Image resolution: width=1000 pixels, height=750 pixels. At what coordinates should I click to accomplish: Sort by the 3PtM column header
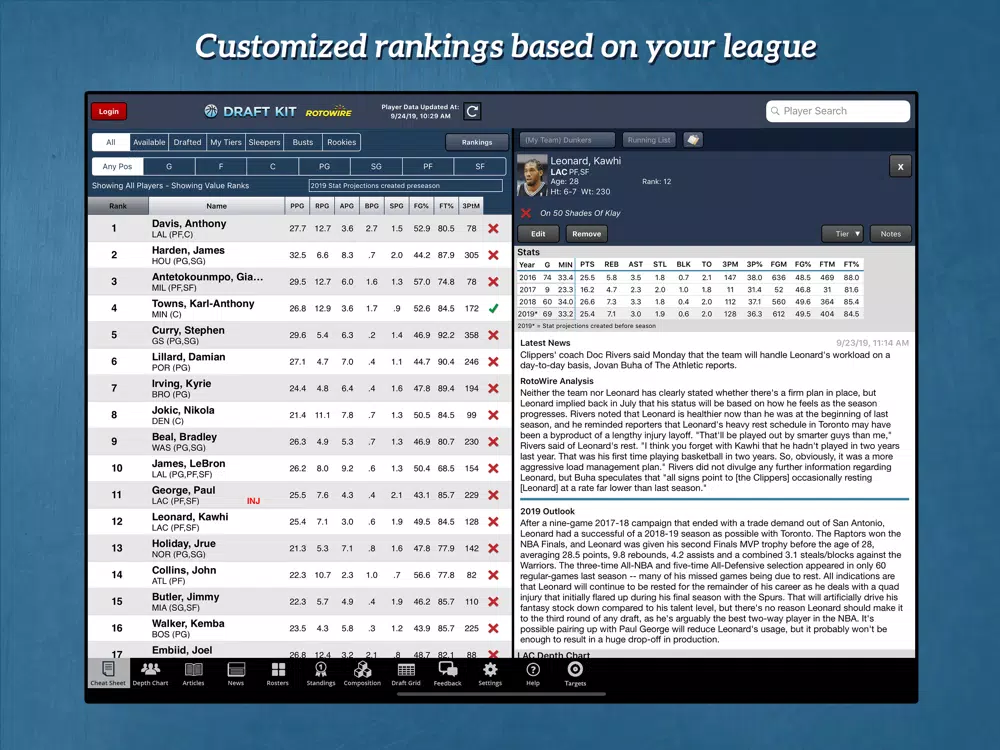click(471, 206)
